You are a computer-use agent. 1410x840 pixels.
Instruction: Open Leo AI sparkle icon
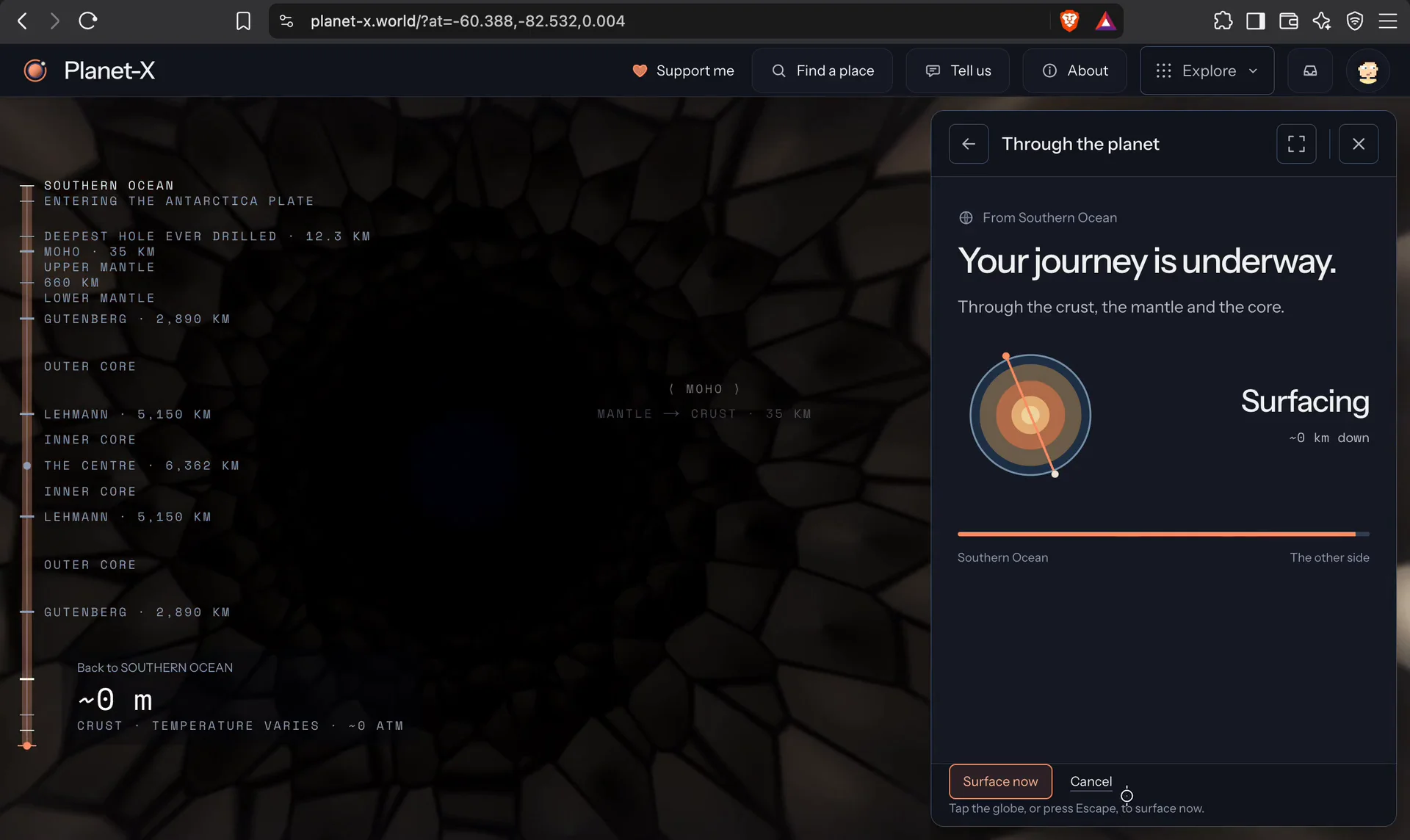pos(1322,21)
